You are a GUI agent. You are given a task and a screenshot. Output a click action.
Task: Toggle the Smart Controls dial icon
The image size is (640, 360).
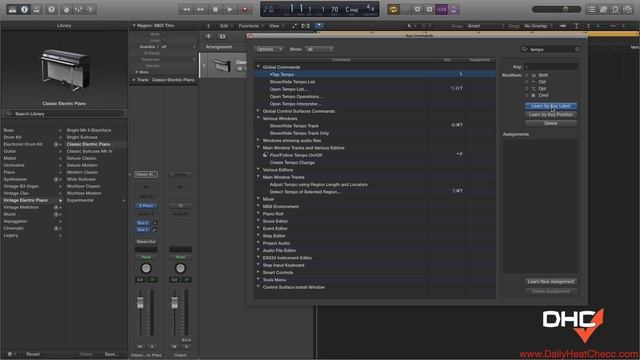(66, 9)
